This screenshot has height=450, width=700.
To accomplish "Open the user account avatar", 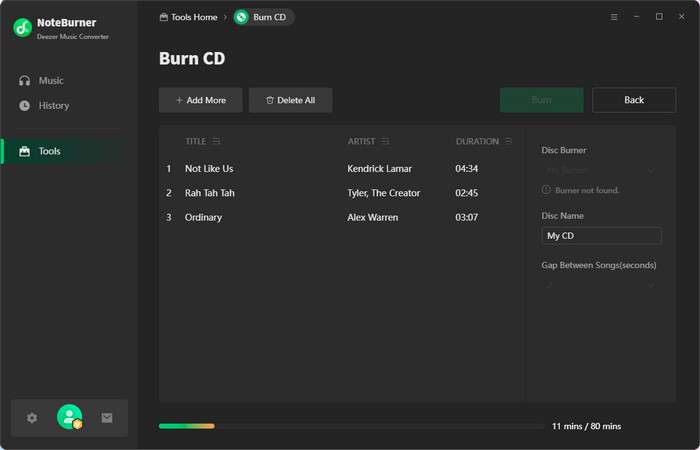I will (69, 417).
